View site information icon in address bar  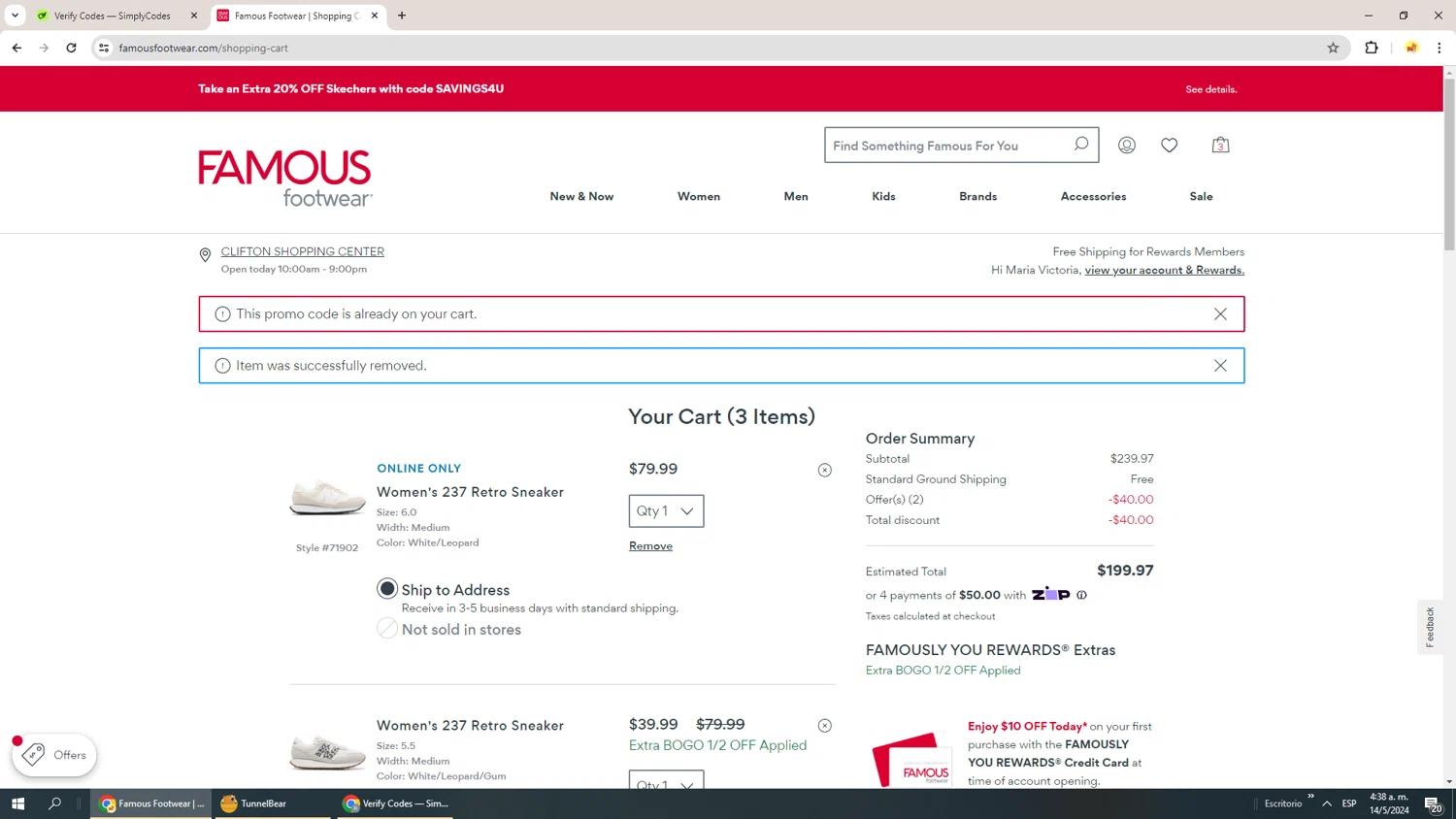click(104, 48)
